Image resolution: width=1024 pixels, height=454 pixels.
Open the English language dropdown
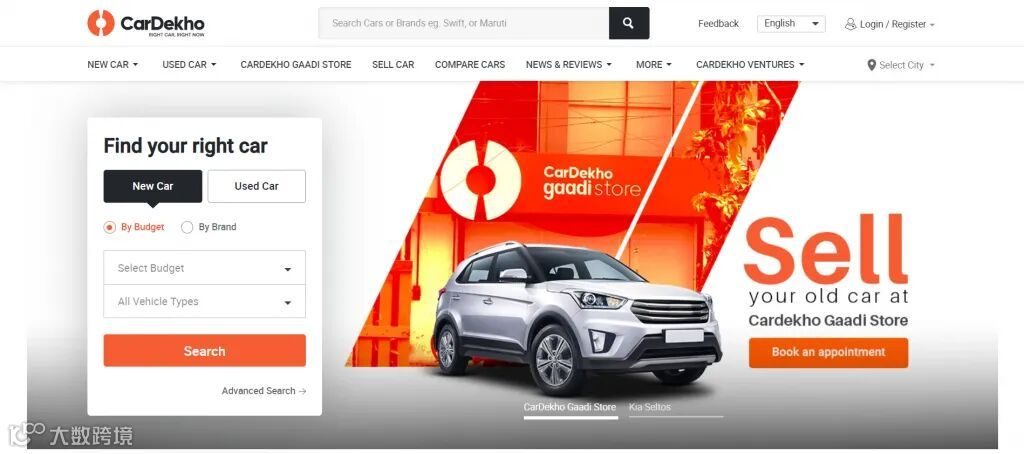[791, 24]
